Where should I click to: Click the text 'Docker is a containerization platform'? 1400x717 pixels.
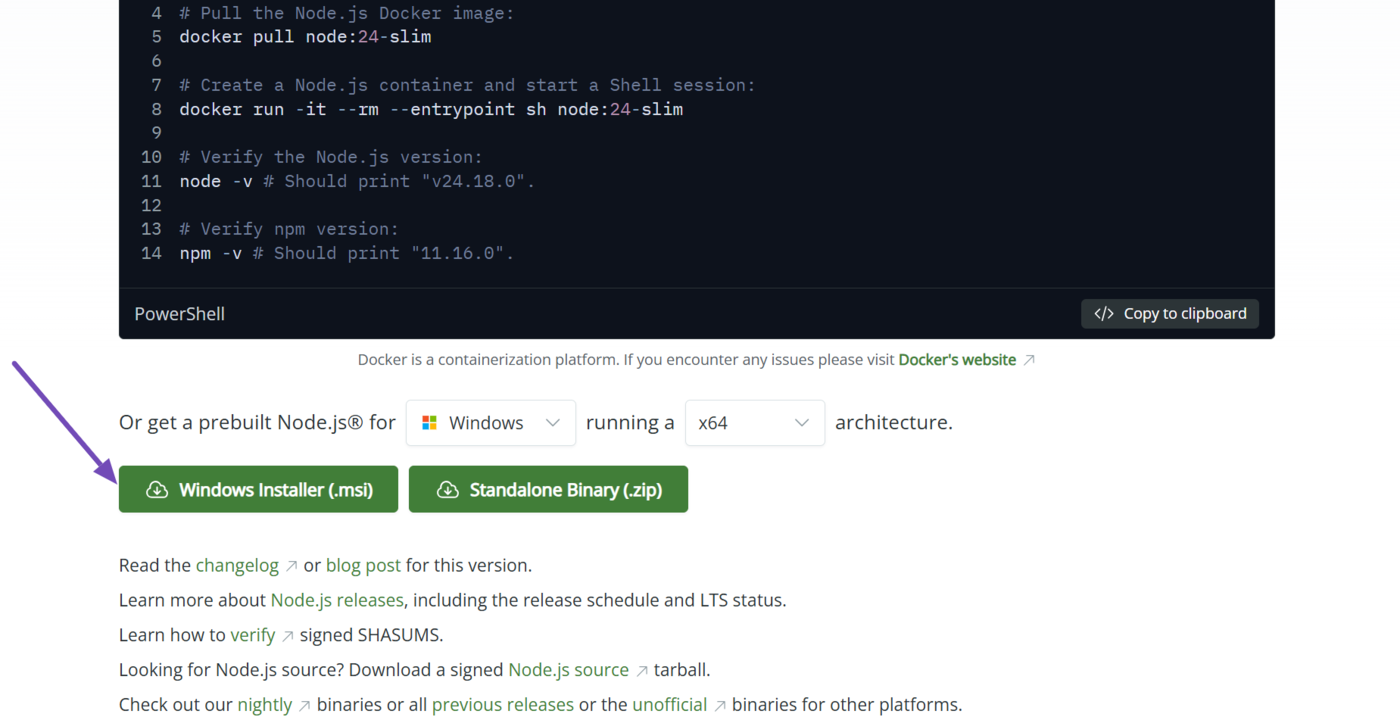(488, 360)
